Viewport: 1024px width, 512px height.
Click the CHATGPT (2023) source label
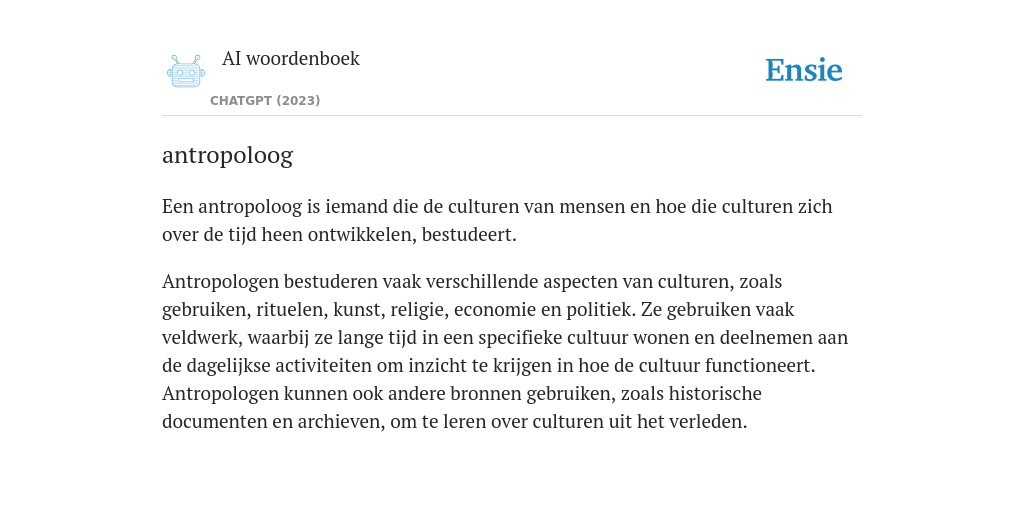click(x=265, y=101)
